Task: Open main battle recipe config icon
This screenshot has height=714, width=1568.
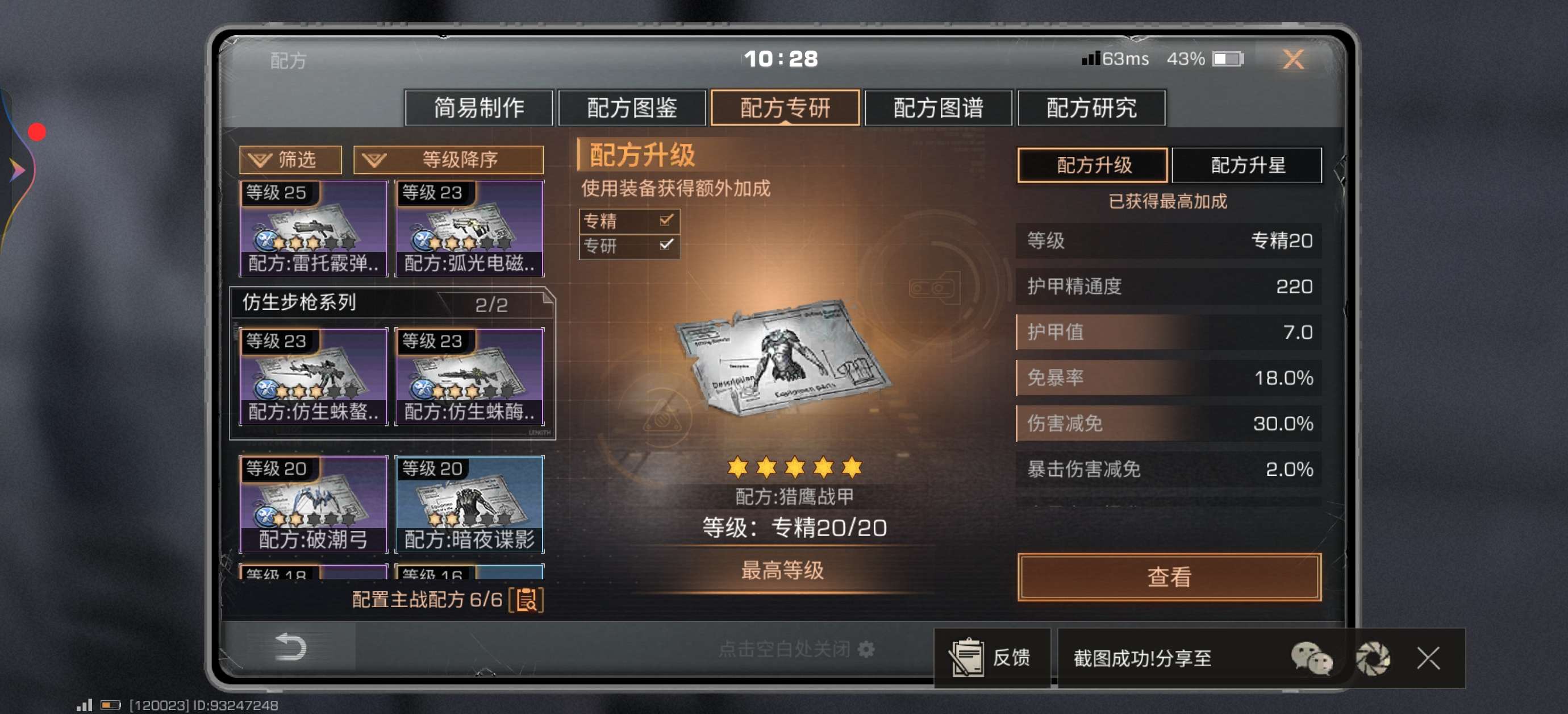Action: click(527, 600)
